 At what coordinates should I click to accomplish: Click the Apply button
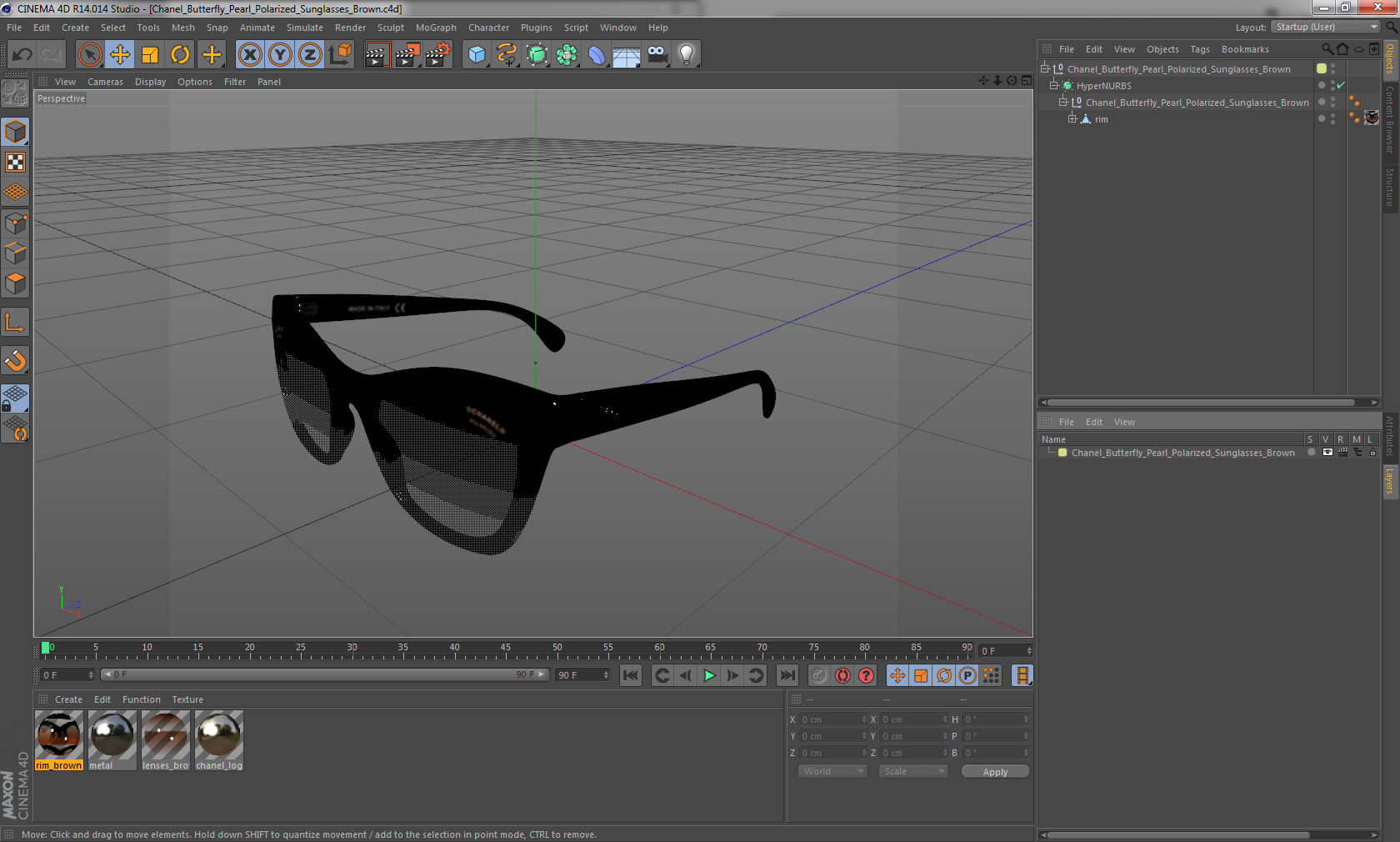pyautogui.click(x=995, y=772)
